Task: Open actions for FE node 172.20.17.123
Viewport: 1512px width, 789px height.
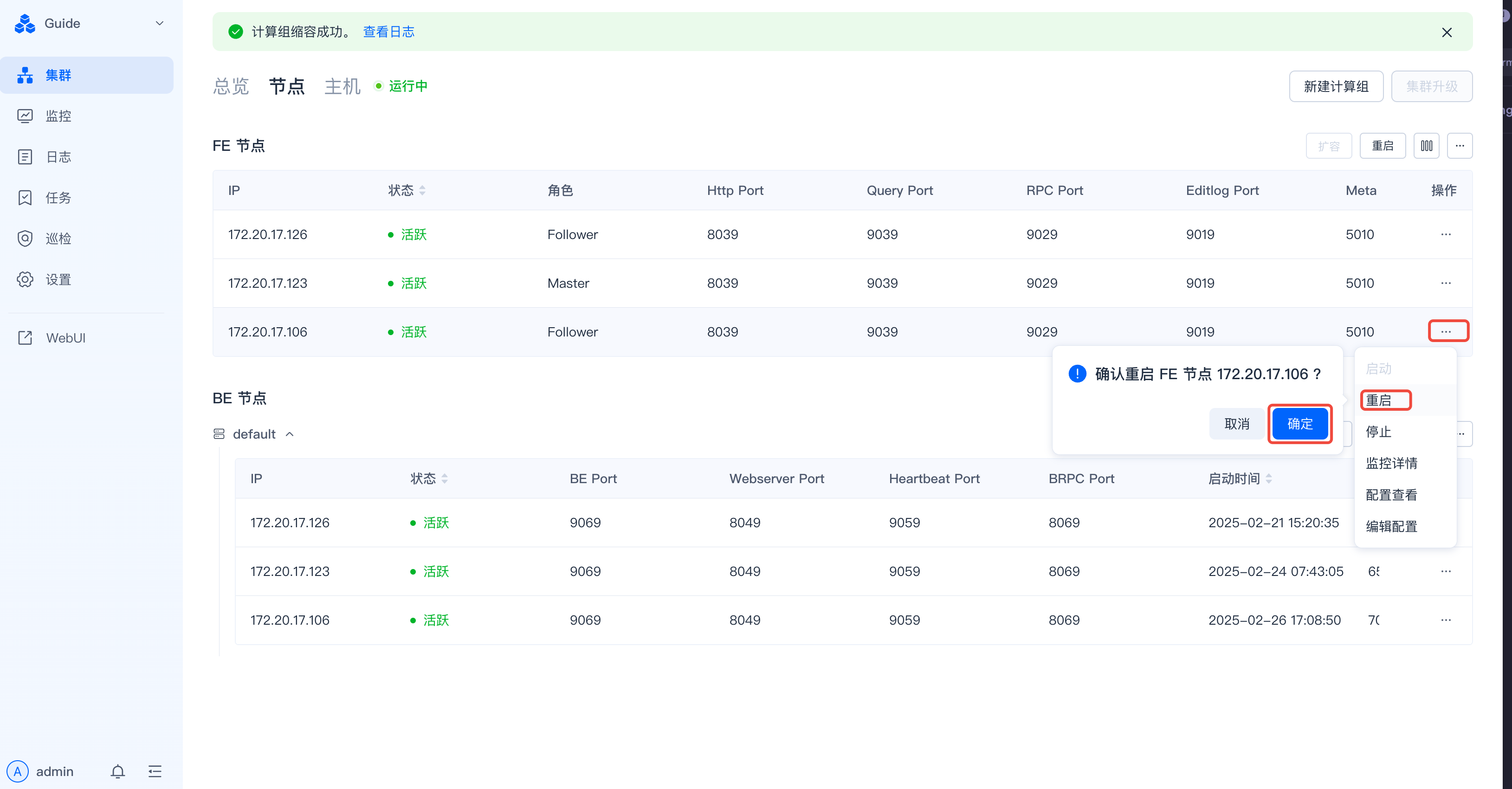Action: tap(1446, 283)
